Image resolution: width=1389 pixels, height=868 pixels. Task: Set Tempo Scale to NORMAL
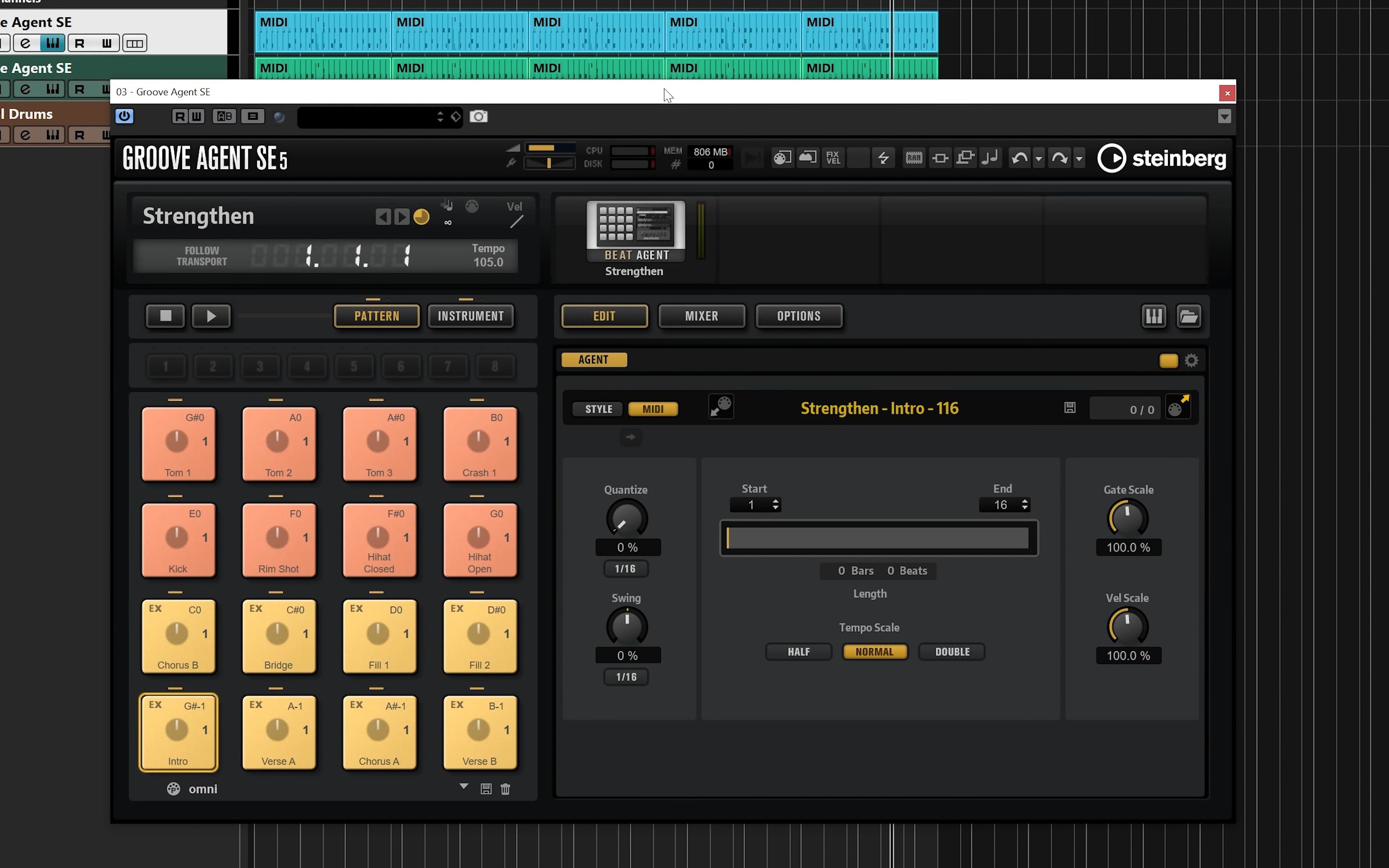(875, 651)
